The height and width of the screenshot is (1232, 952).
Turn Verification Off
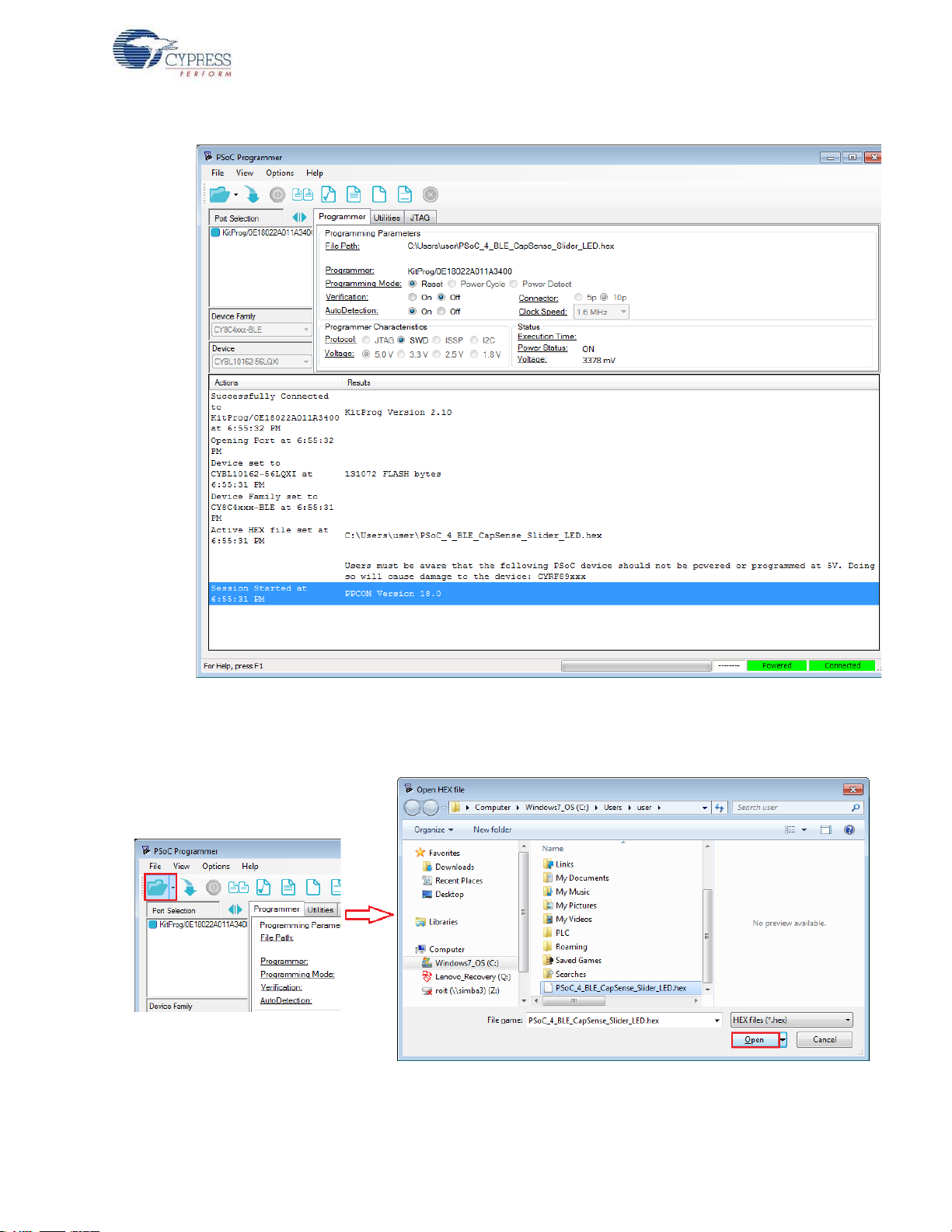point(441,297)
